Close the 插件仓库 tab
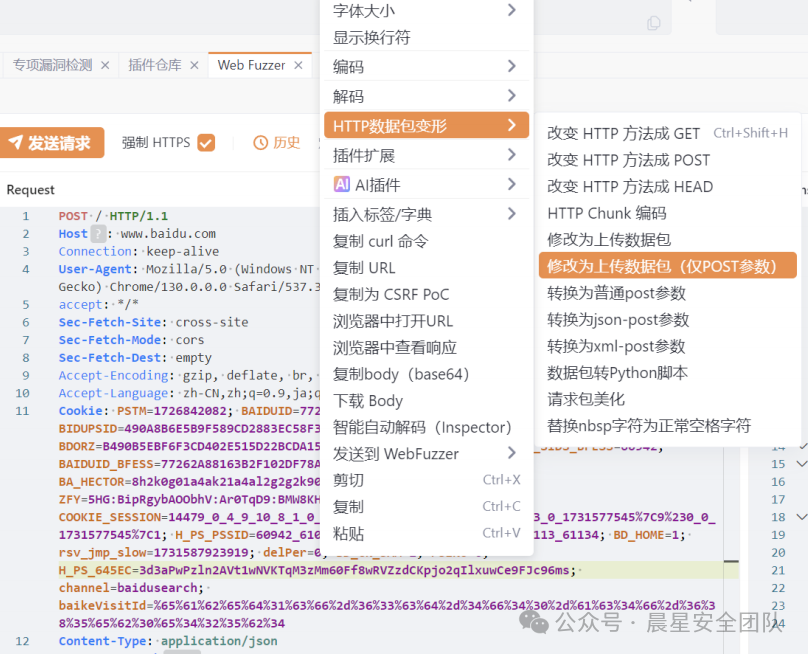This screenshot has width=808, height=654. [194, 65]
